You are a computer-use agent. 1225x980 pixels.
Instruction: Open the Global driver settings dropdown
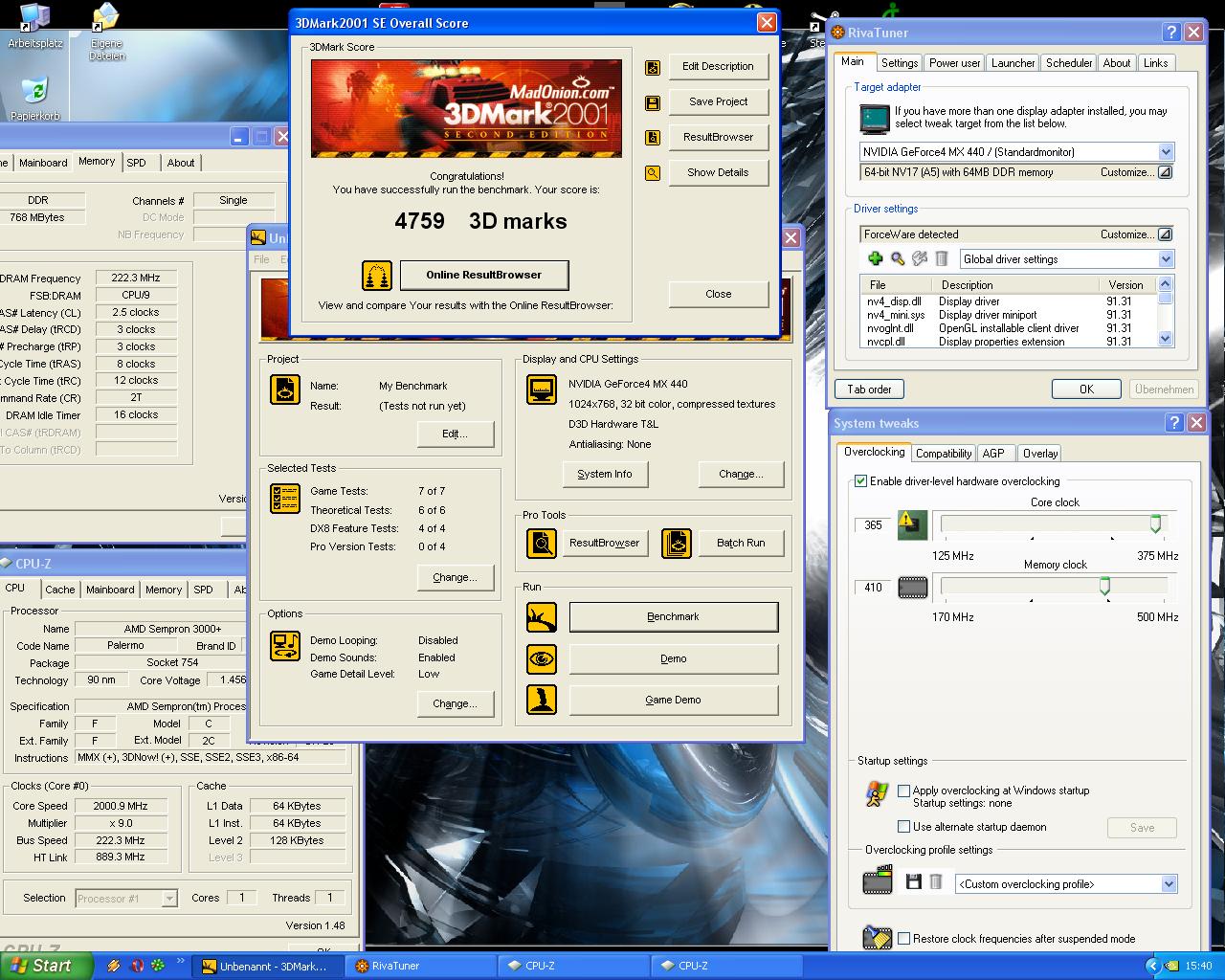coord(1166,259)
